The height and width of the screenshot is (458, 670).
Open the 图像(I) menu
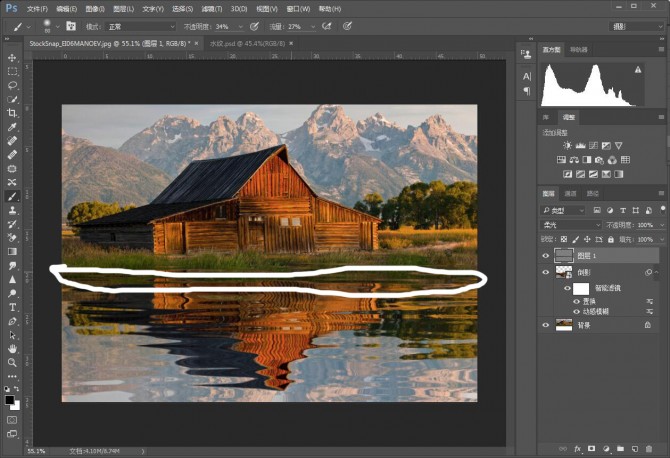[x=95, y=8]
